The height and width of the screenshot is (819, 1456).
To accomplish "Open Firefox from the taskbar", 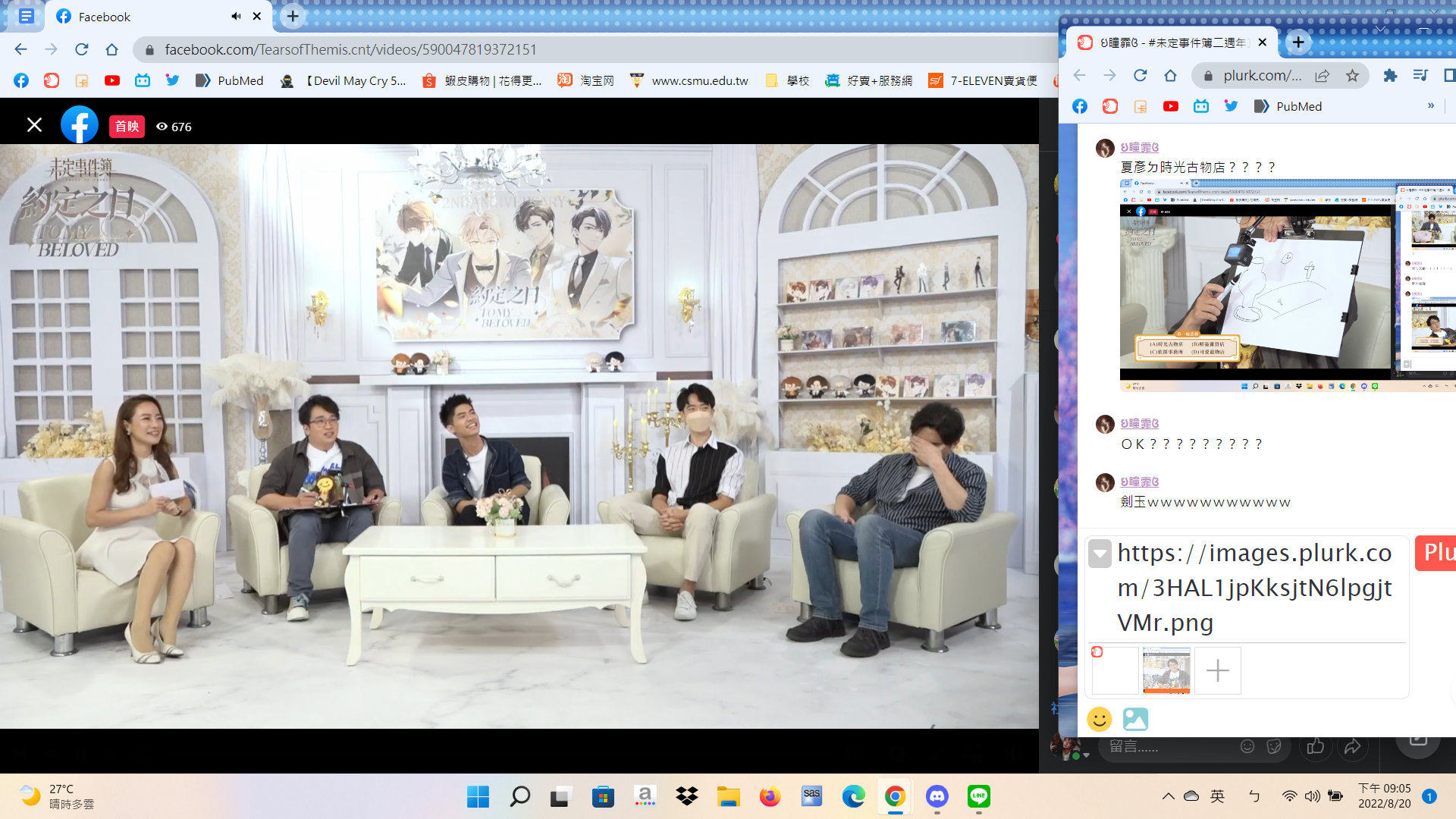I will [770, 796].
